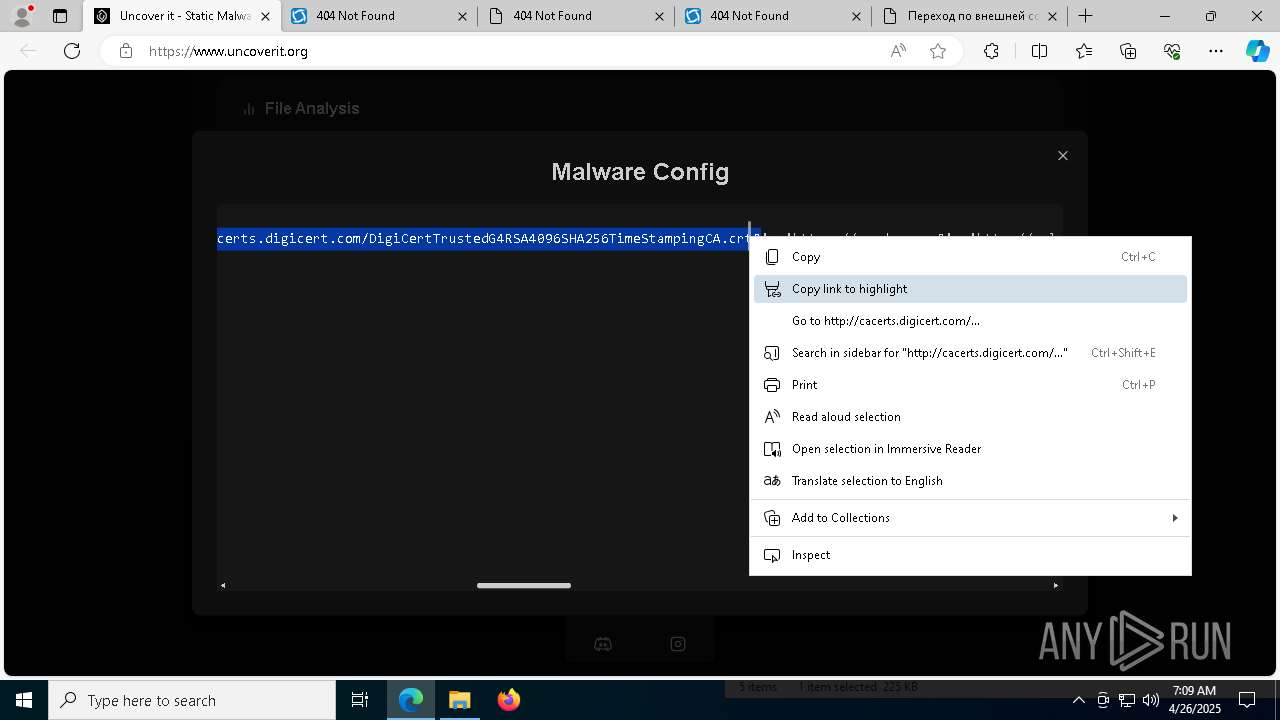The height and width of the screenshot is (720, 1280).
Task: Open the Windows Start menu
Action: coord(24,700)
